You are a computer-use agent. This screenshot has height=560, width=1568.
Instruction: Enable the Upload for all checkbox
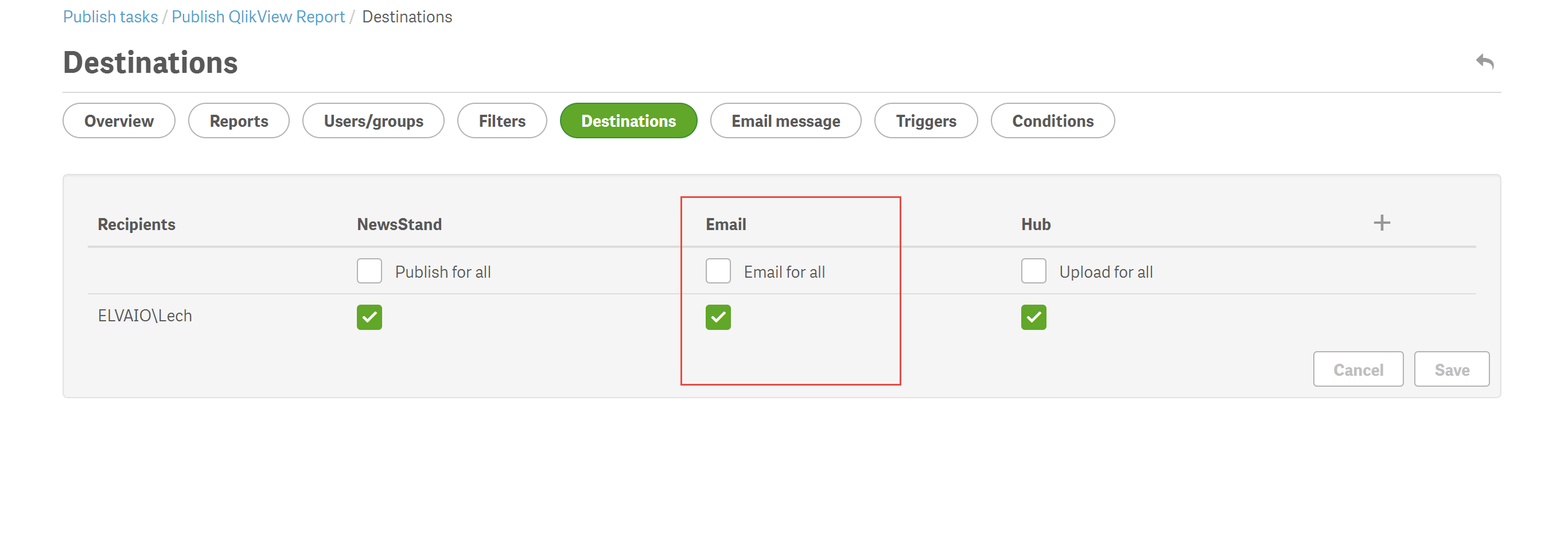1033,271
